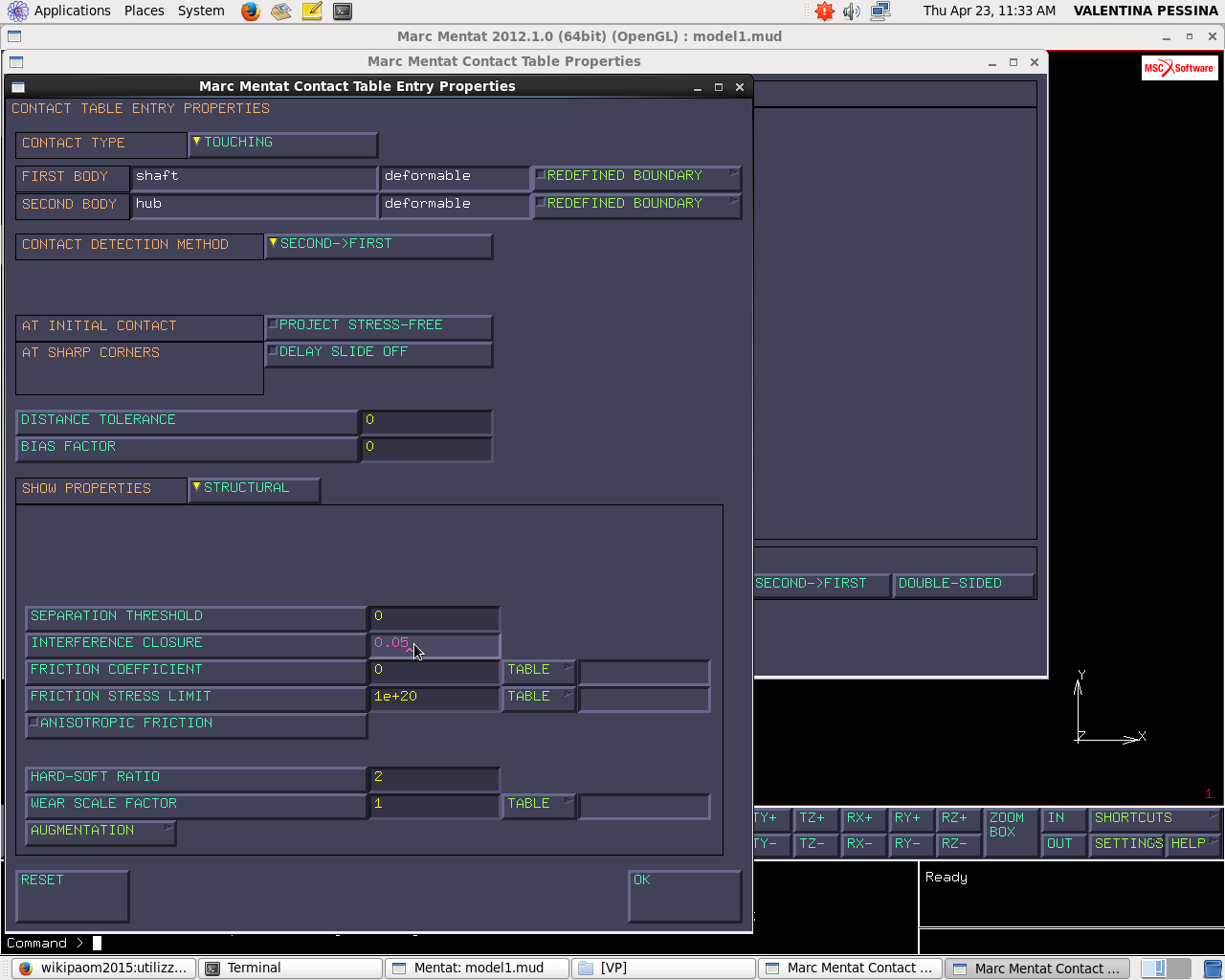Click the ZOOM BOX button
The height and width of the screenshot is (980, 1225).
pos(1011,832)
